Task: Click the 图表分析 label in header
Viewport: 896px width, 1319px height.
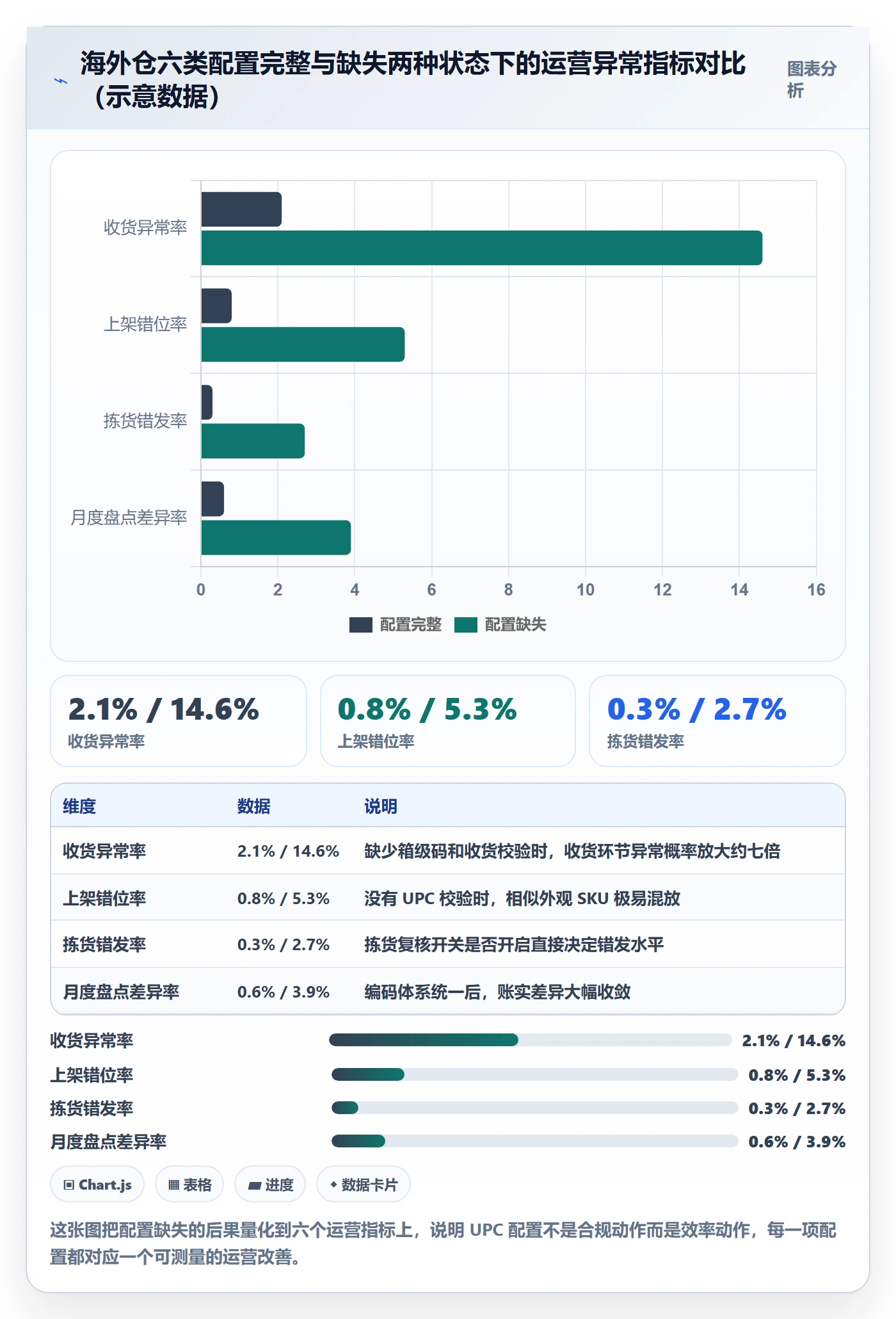Action: click(x=812, y=79)
